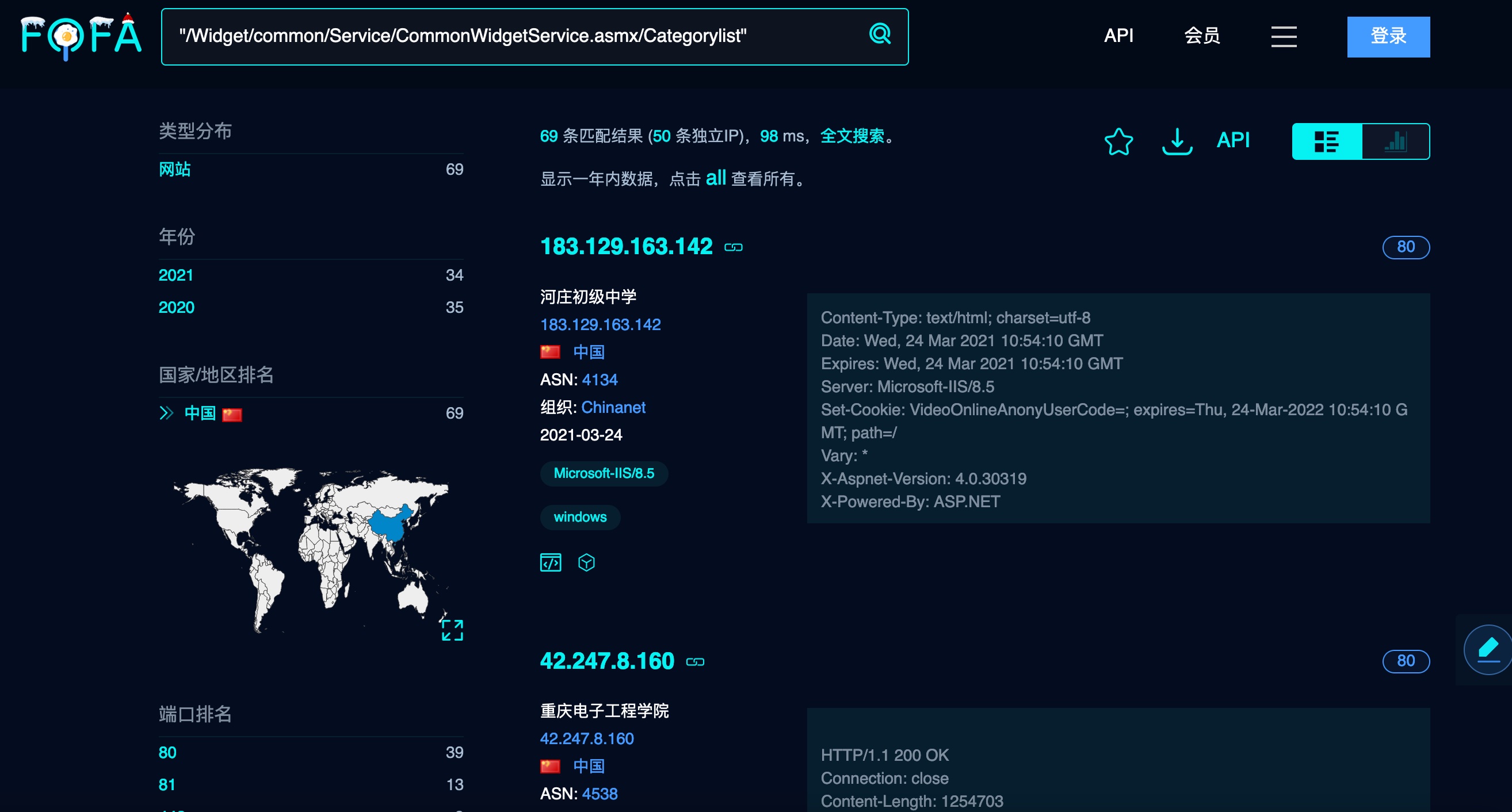Viewport: 1512px width, 812px height.
Task: Click the search magnifier icon
Action: [879, 35]
